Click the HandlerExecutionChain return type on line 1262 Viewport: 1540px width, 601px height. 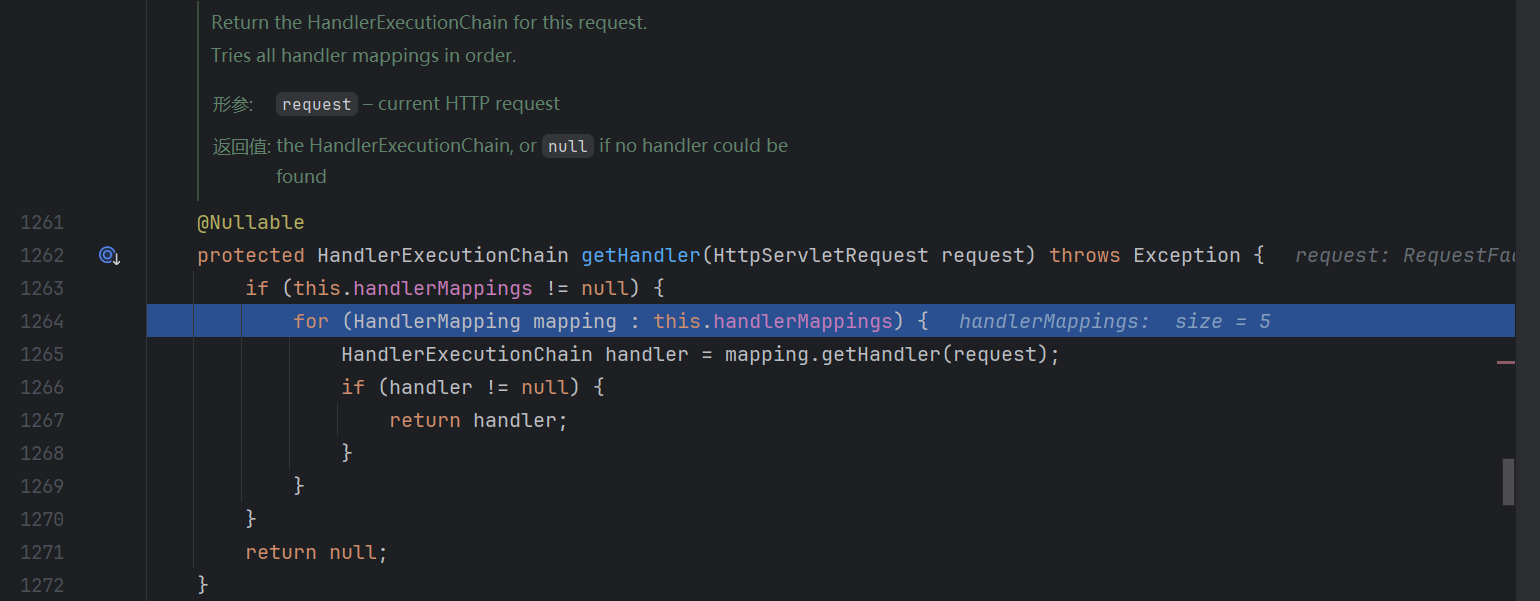(442, 255)
